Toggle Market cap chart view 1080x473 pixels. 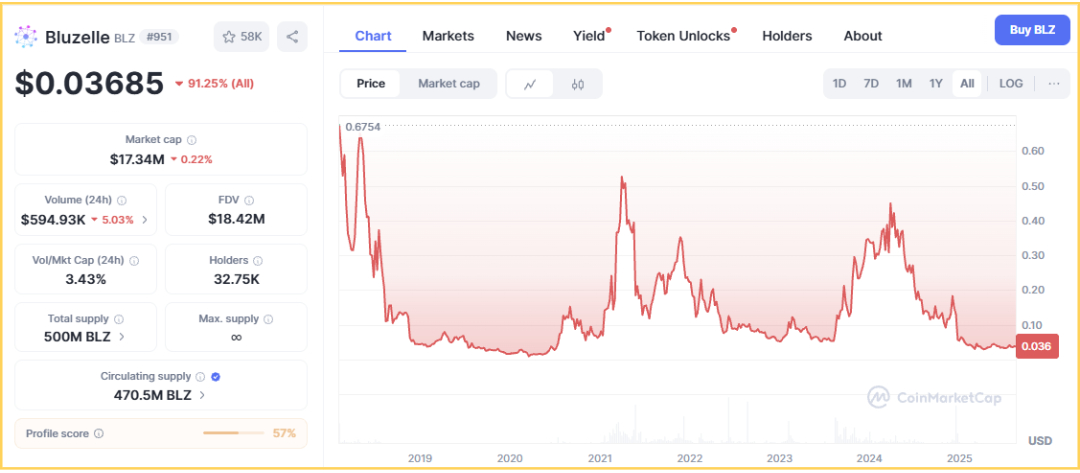click(x=448, y=84)
